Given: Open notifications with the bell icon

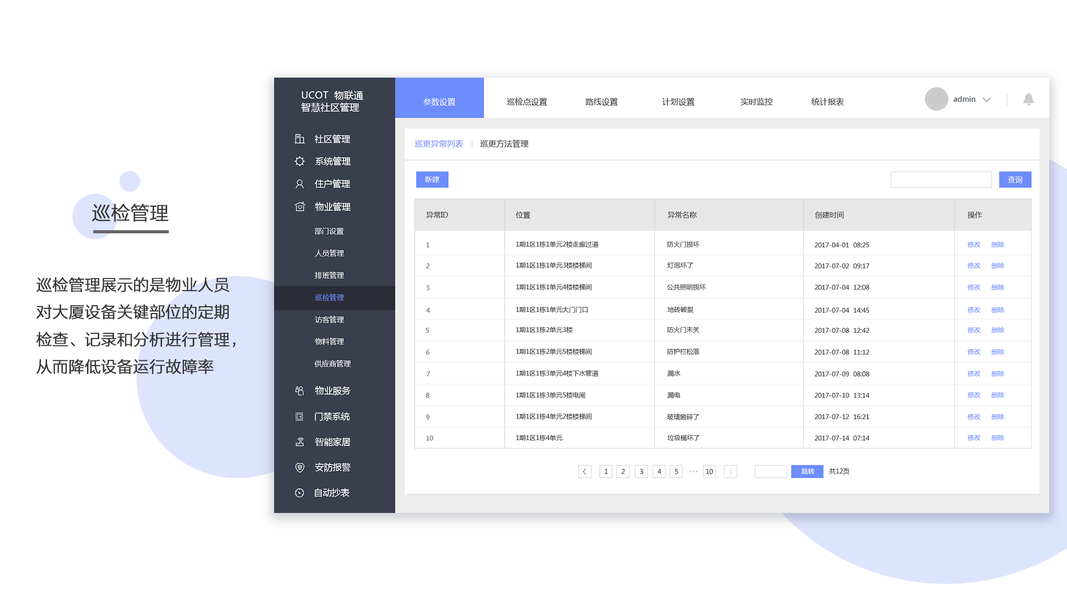Looking at the screenshot, I should [1028, 99].
